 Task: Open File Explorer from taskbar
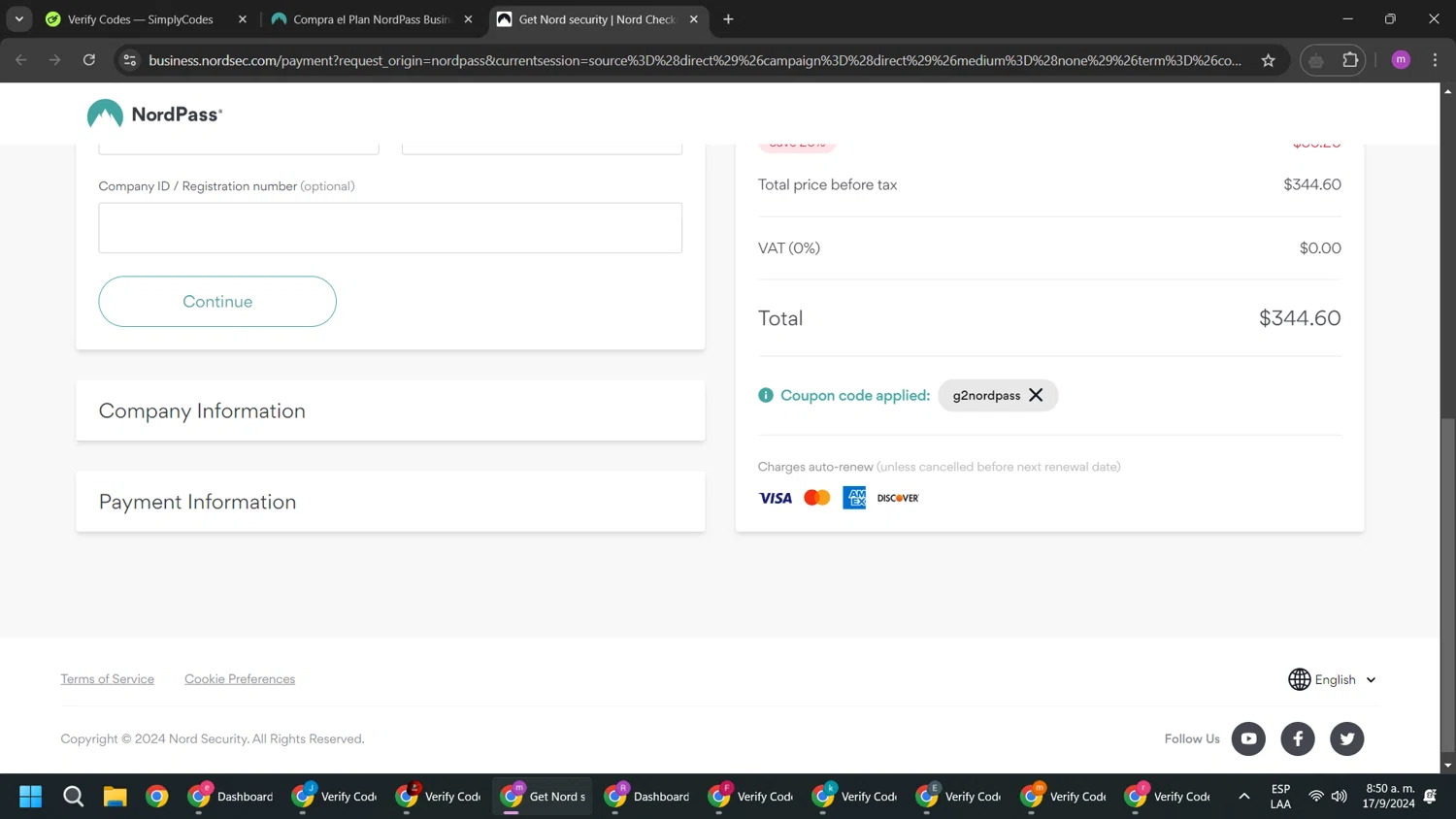coord(116,797)
